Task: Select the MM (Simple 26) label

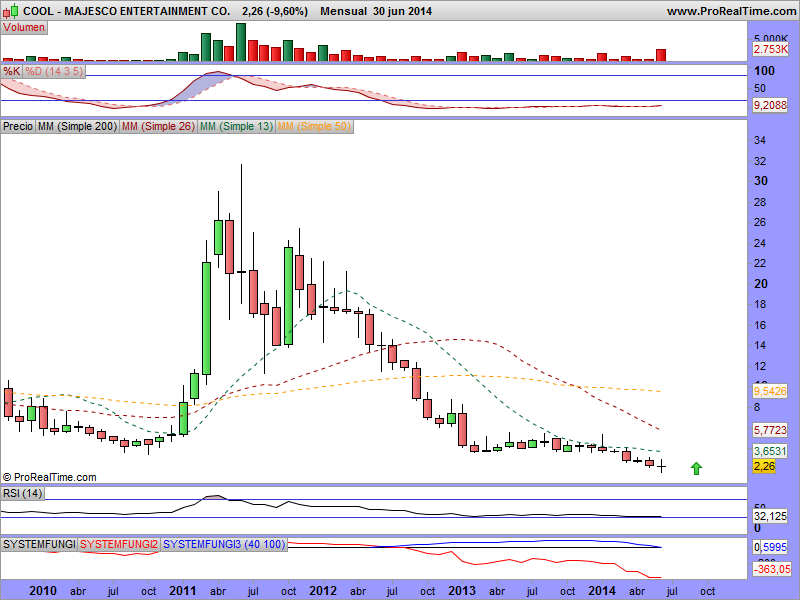Action: point(158,126)
